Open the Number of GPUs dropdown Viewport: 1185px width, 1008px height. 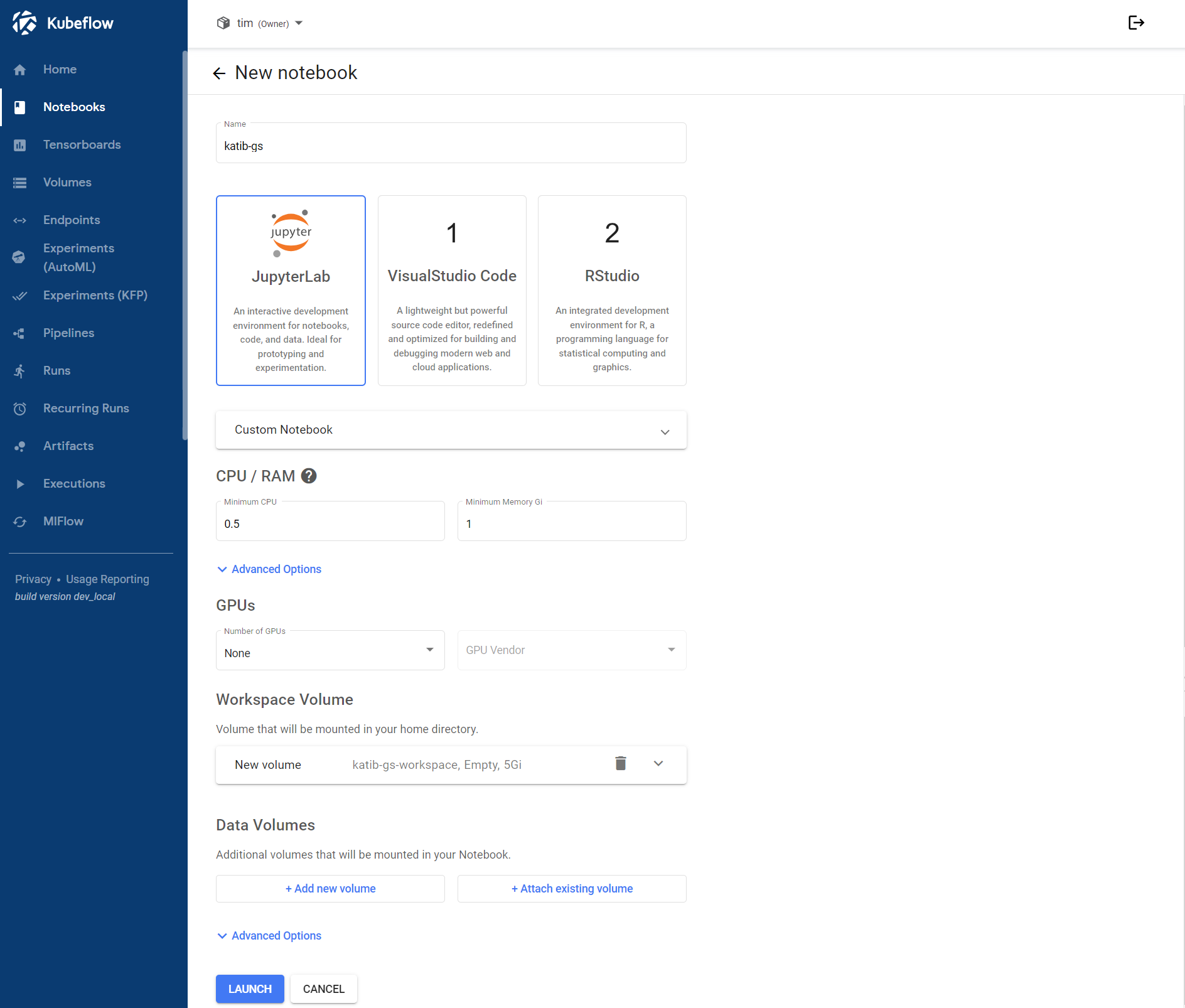tap(330, 650)
